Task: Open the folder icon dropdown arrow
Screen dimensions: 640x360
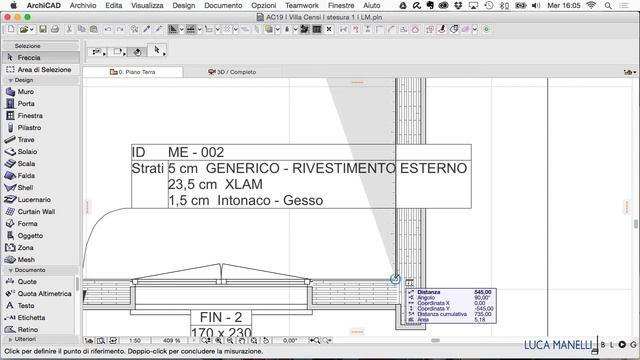Action: click(x=32, y=29)
